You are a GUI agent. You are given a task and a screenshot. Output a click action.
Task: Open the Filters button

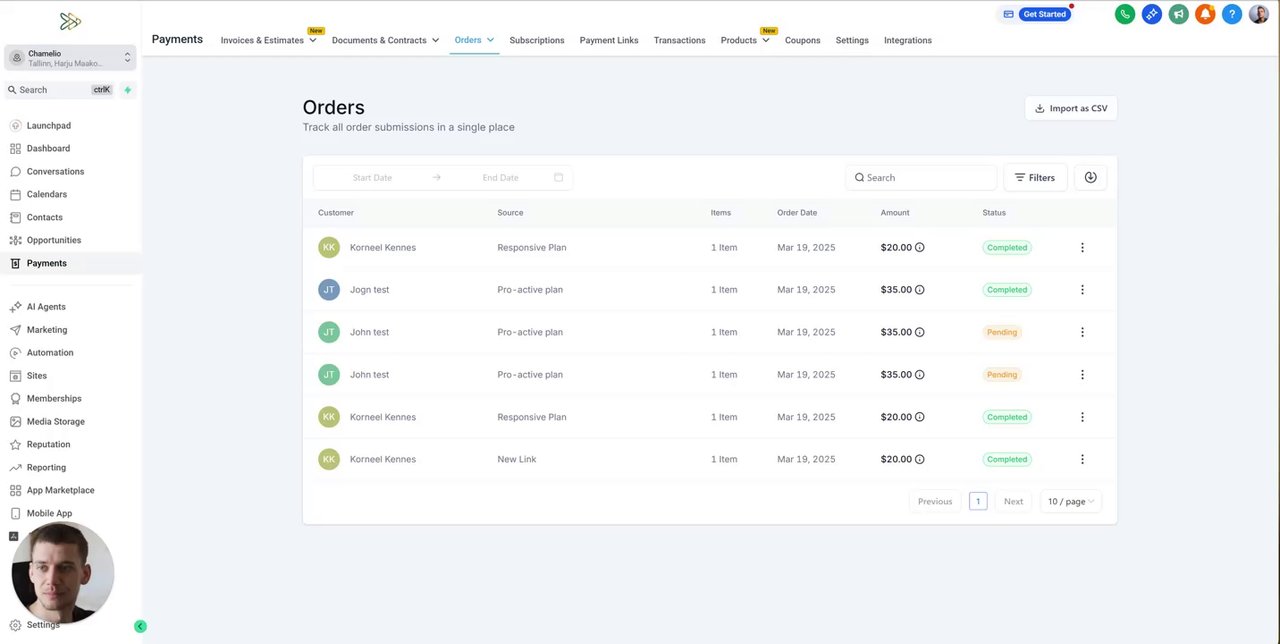point(1035,177)
